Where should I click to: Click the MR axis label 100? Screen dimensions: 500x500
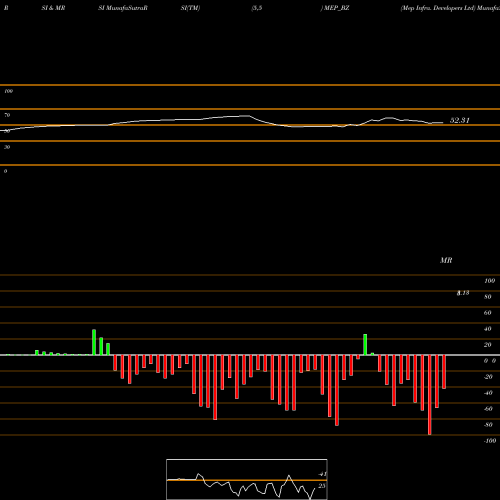489,281
